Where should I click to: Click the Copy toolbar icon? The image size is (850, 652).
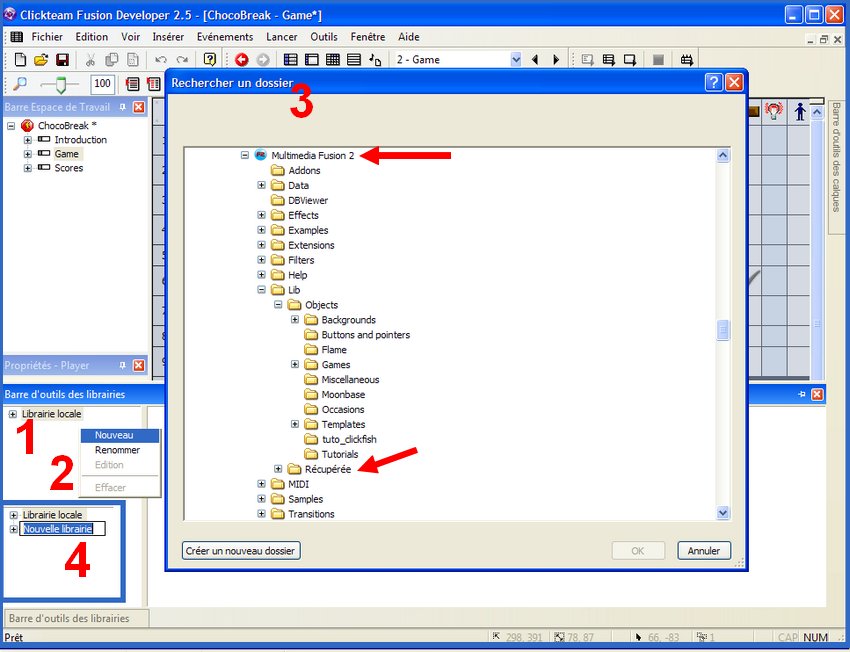click(112, 60)
